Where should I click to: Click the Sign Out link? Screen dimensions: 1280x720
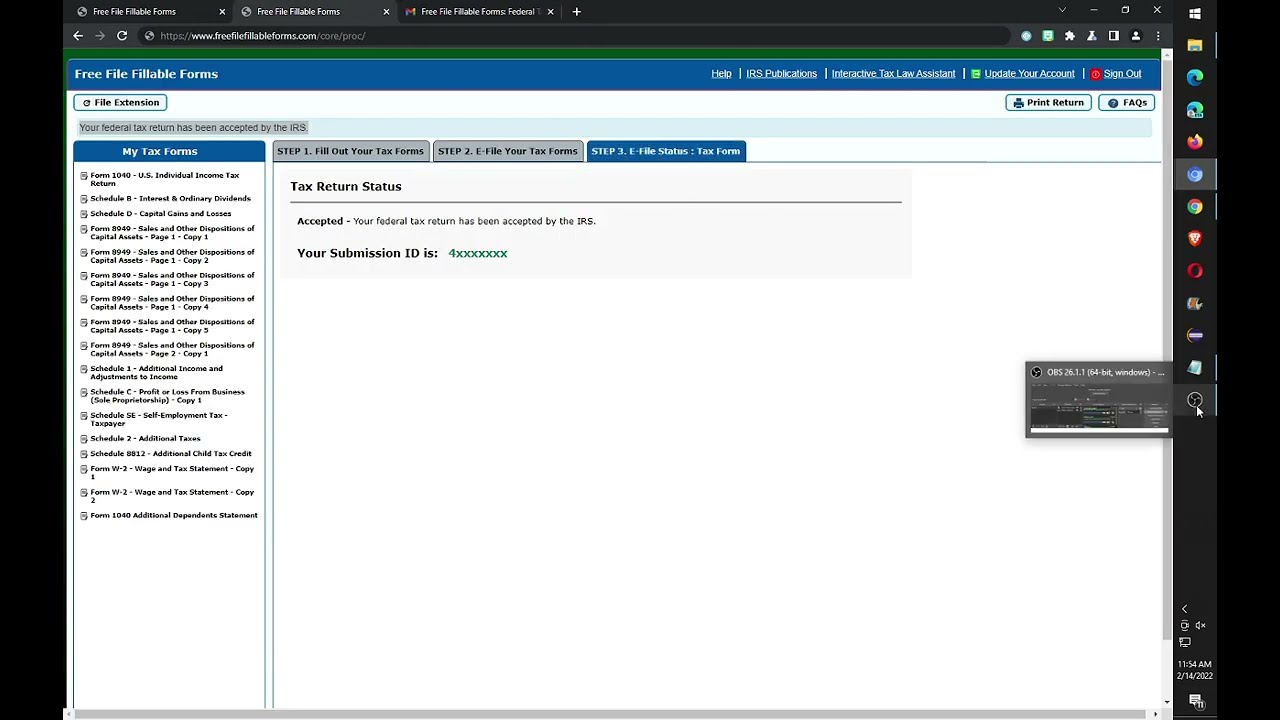tap(1122, 74)
